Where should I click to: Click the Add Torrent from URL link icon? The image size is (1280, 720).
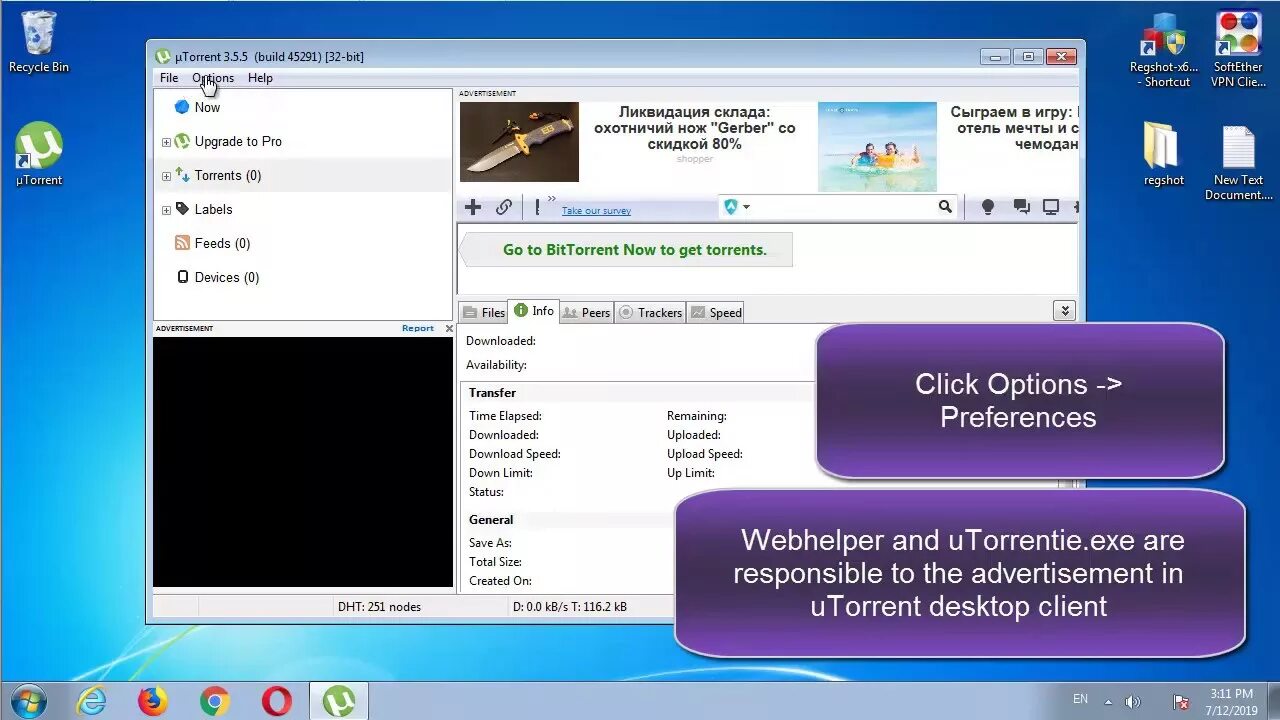point(504,207)
